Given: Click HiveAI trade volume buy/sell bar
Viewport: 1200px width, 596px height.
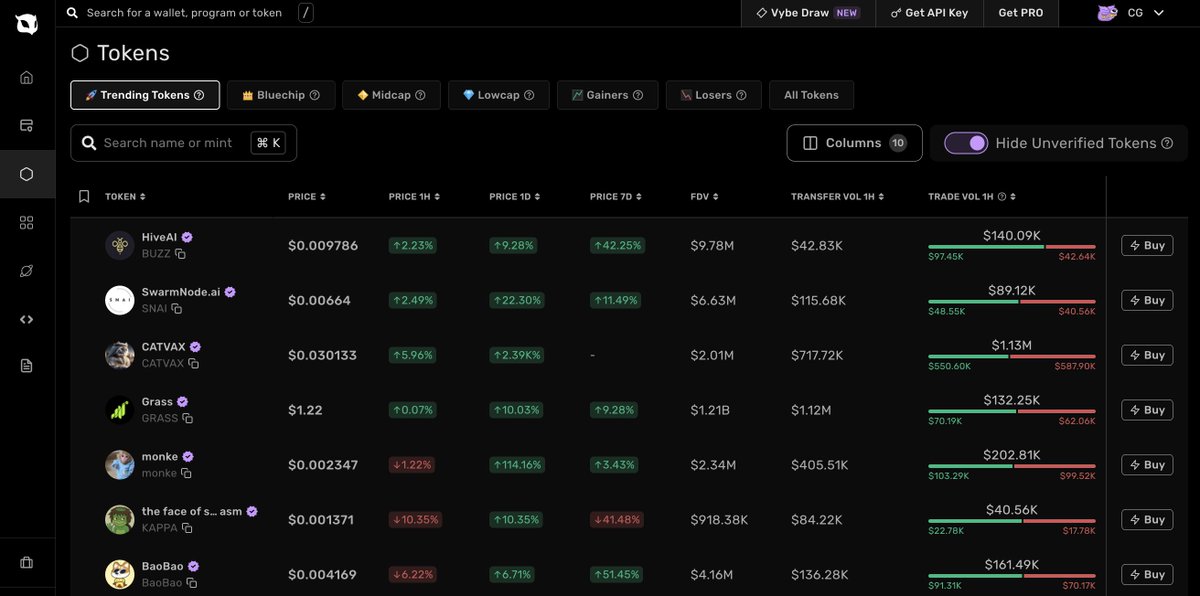Looking at the screenshot, I should pyautogui.click(x=1012, y=246).
